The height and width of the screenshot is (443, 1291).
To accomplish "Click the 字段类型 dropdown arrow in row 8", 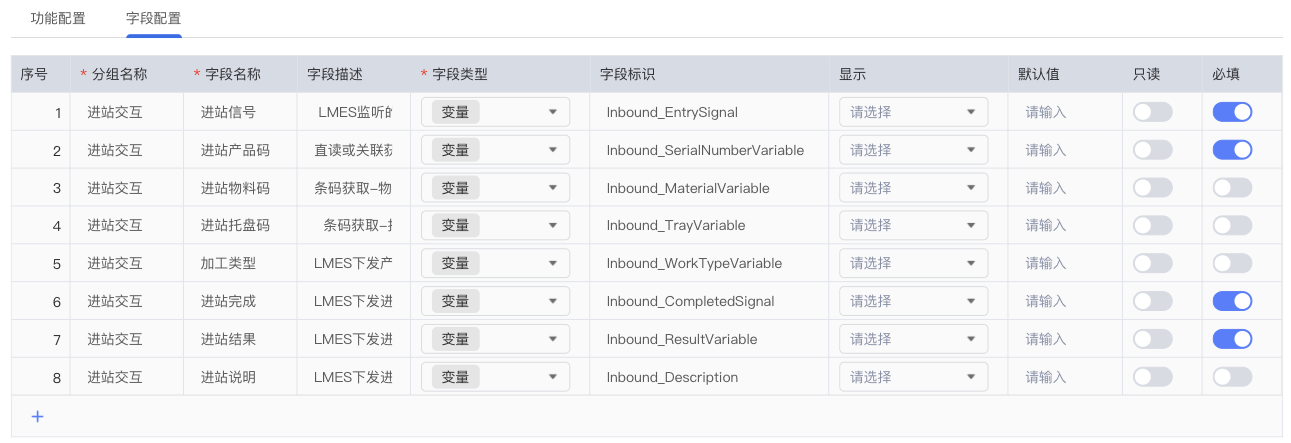I will (x=553, y=377).
